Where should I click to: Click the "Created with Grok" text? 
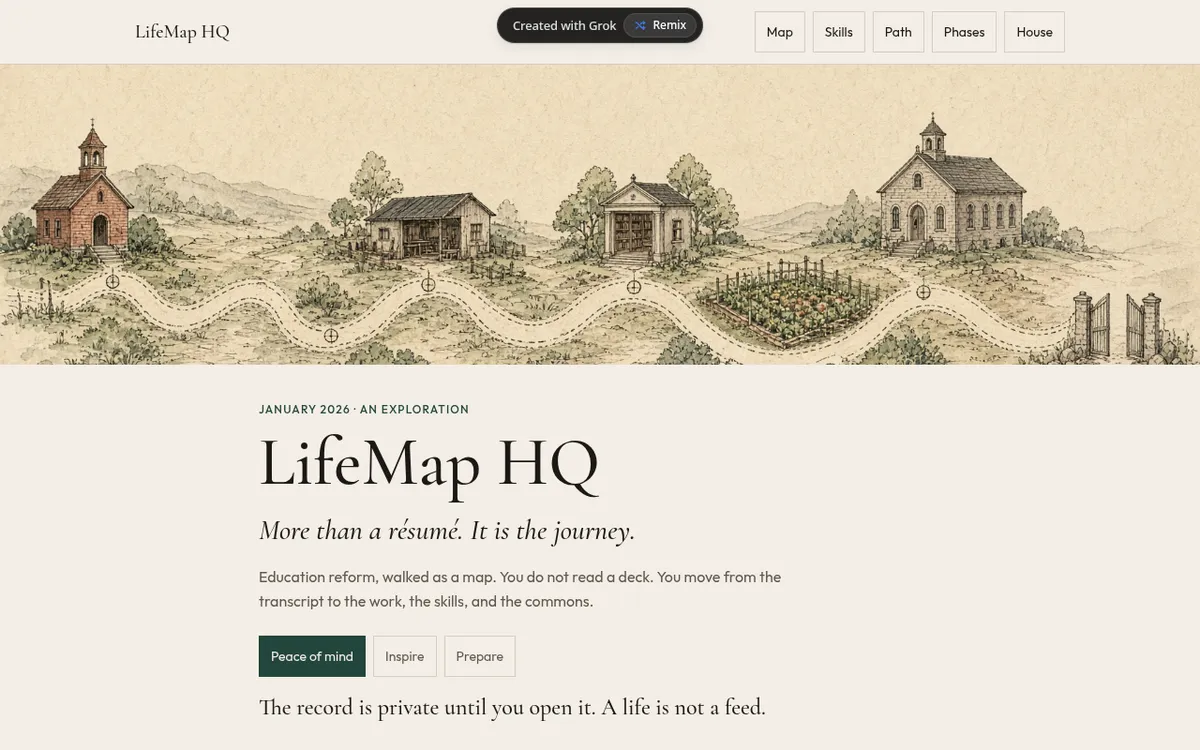[564, 26]
